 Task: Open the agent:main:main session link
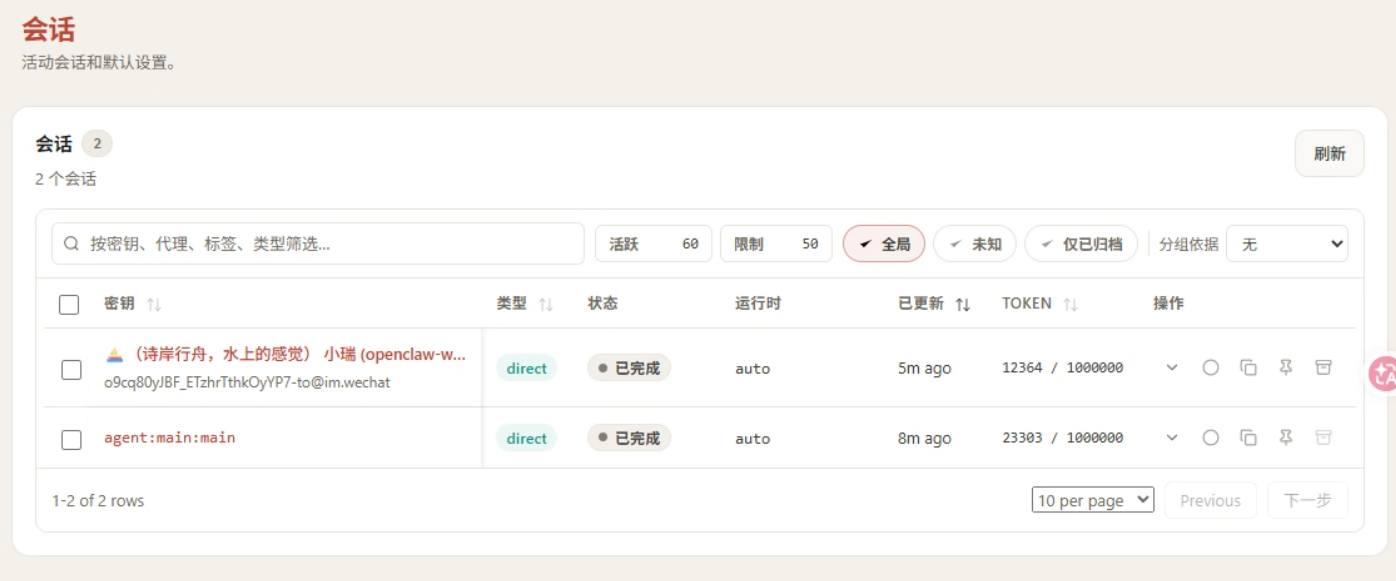[x=170, y=437]
